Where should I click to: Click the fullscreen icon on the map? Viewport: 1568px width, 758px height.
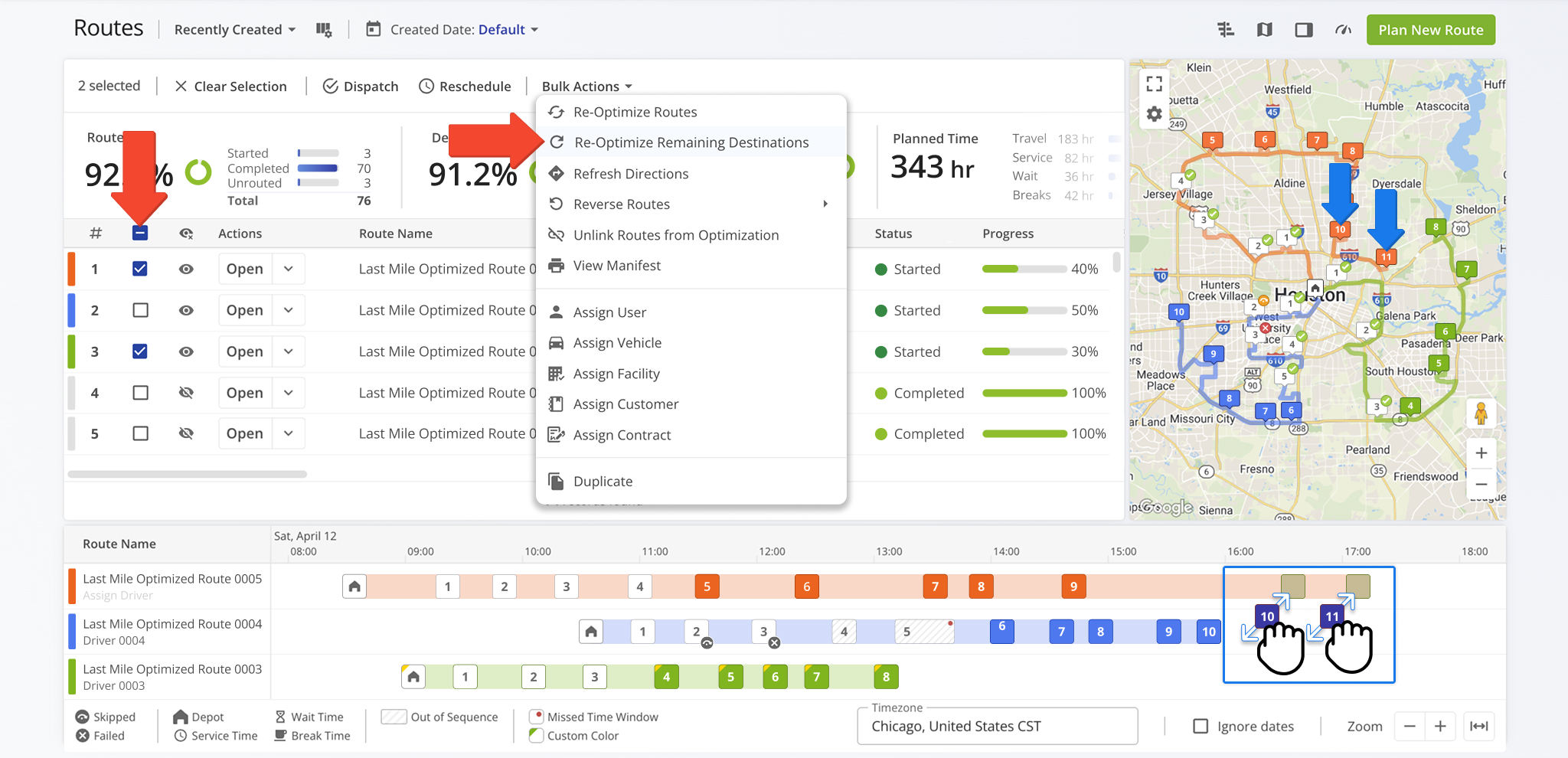[x=1154, y=83]
